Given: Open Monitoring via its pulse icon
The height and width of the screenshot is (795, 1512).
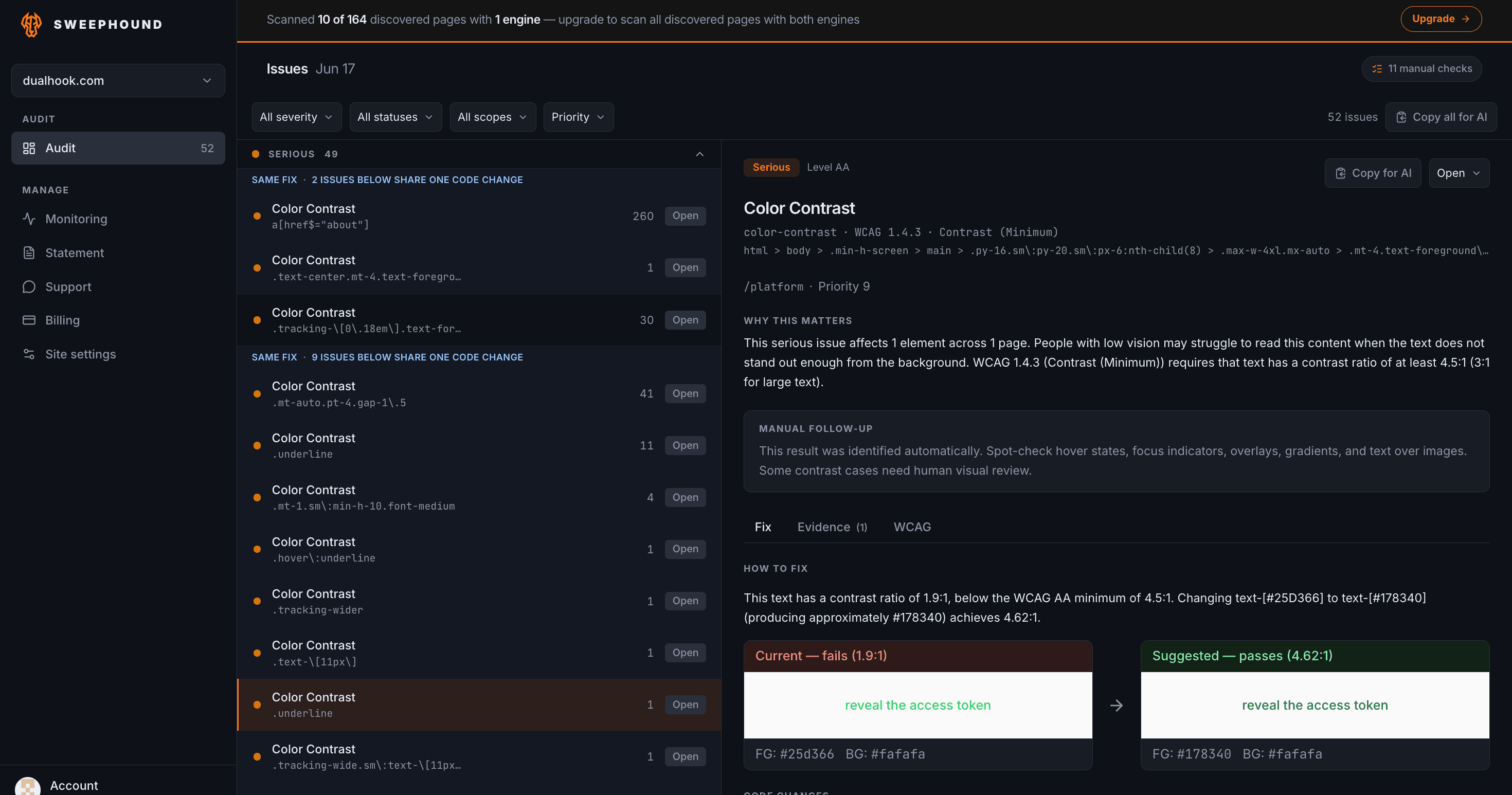Looking at the screenshot, I should (29, 219).
